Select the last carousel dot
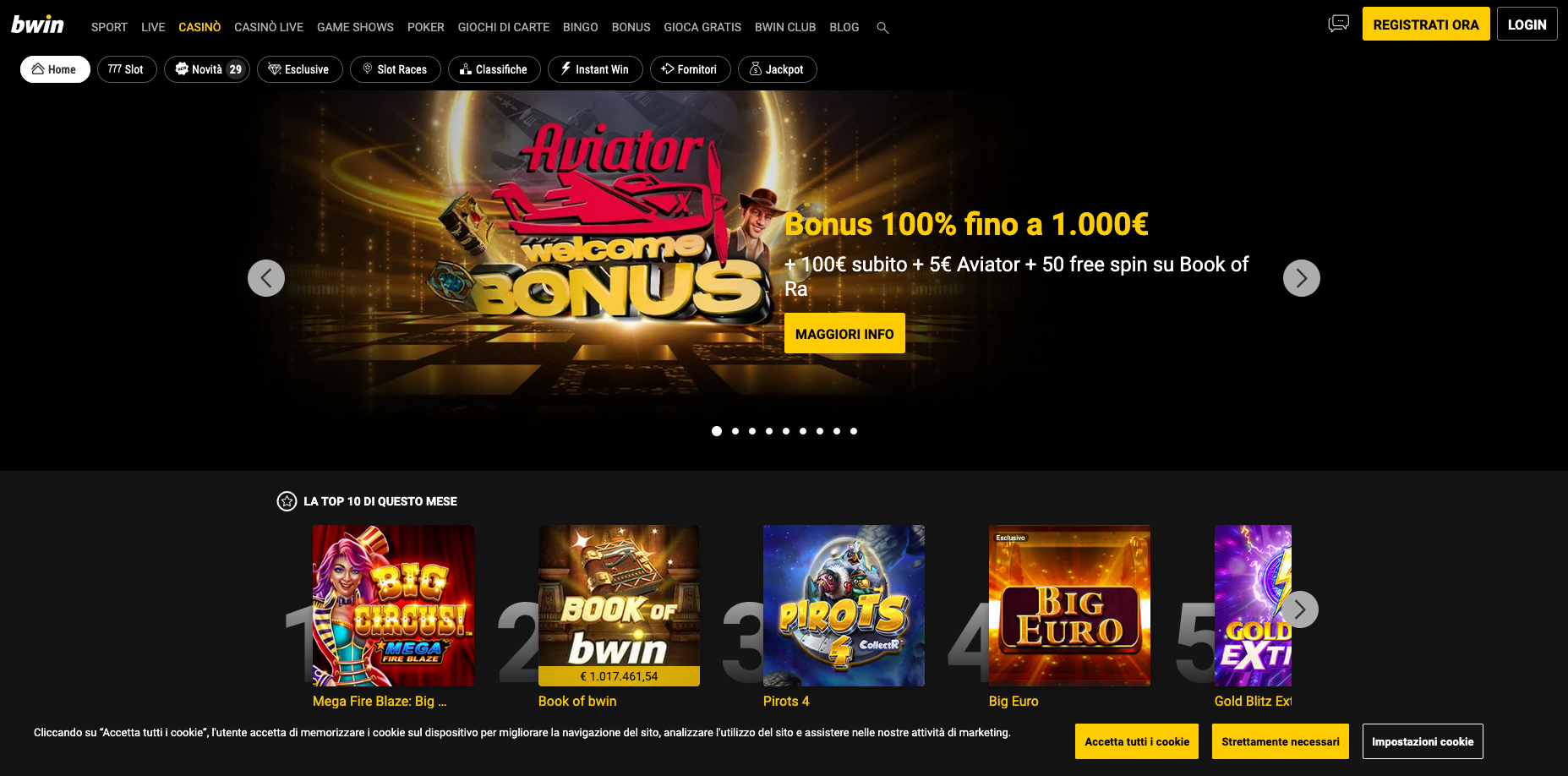 point(854,431)
